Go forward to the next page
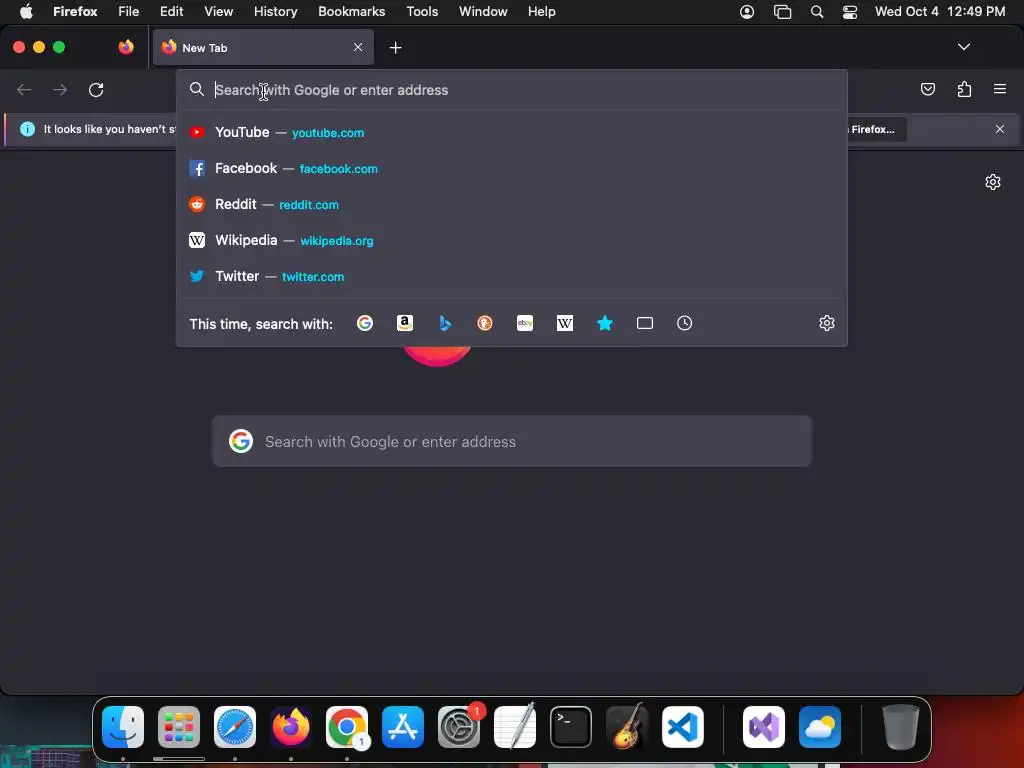This screenshot has width=1024, height=768. [60, 89]
